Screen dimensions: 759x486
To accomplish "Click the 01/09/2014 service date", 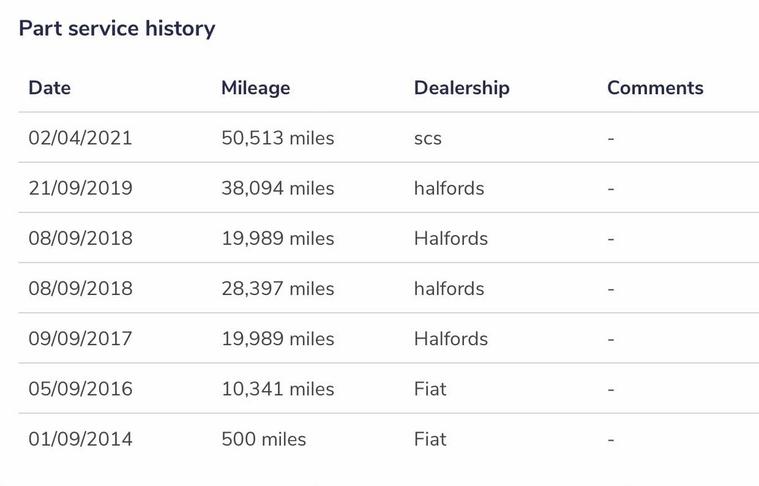I will (80, 438).
